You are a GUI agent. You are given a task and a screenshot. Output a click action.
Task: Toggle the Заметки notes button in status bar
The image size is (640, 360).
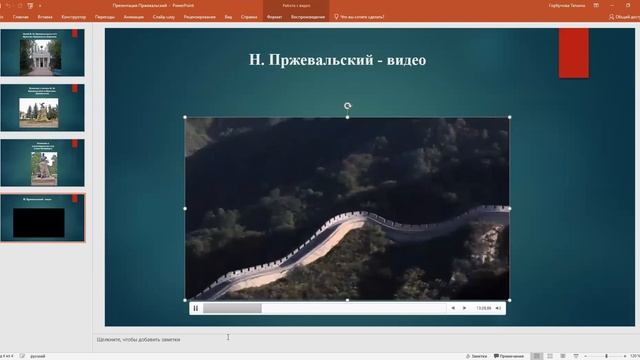click(476, 356)
